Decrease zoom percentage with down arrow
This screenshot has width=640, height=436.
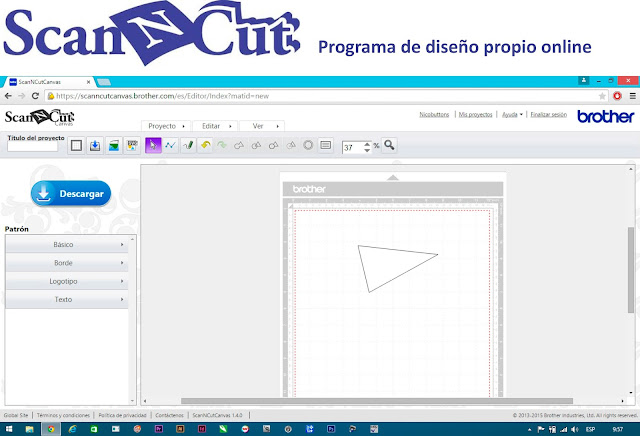(367, 150)
